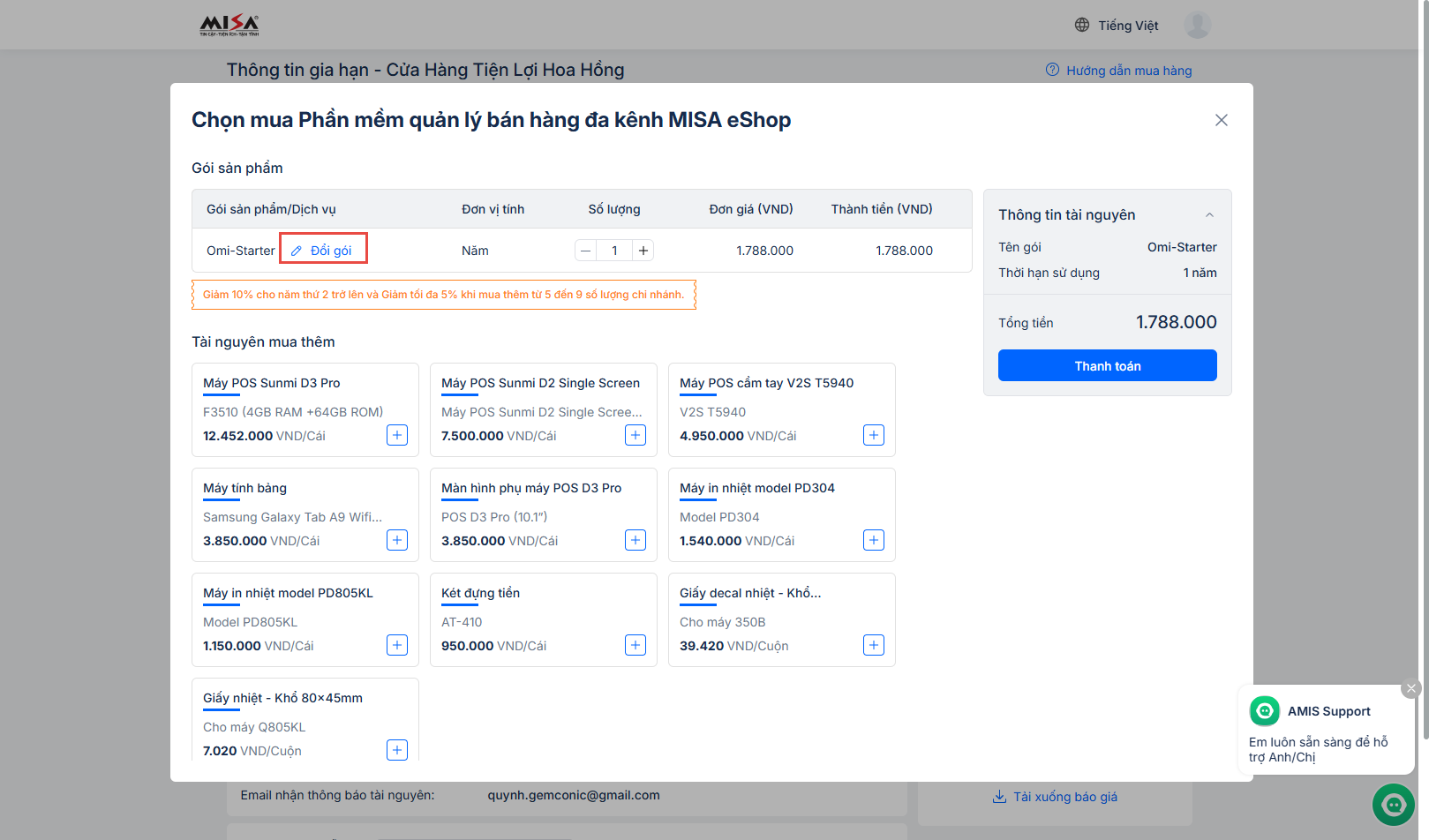Add Giấy decal nhiệt for máy 350B
Image resolution: width=1429 pixels, height=840 pixels.
[x=874, y=645]
